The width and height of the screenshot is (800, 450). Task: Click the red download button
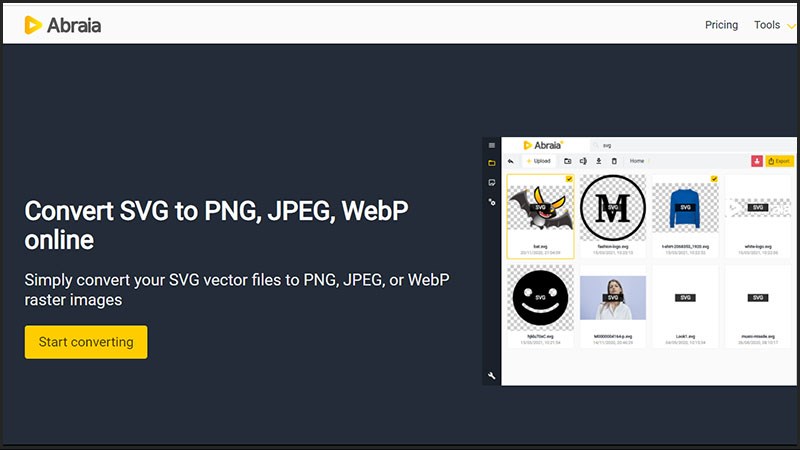(x=757, y=161)
